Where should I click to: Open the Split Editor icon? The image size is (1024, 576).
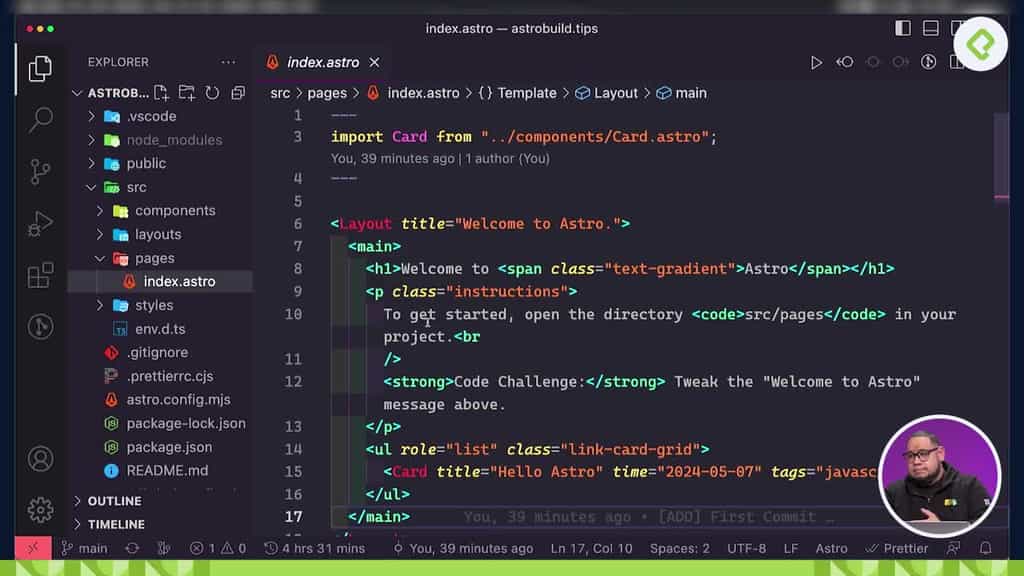953,62
